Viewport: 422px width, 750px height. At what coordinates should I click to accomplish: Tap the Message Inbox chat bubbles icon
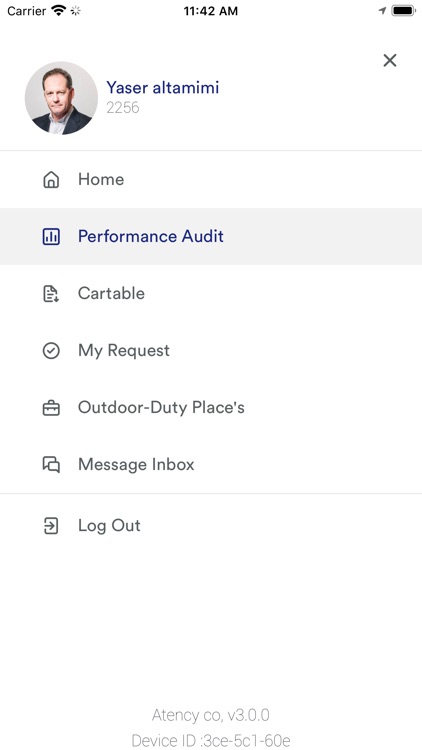pyautogui.click(x=51, y=464)
